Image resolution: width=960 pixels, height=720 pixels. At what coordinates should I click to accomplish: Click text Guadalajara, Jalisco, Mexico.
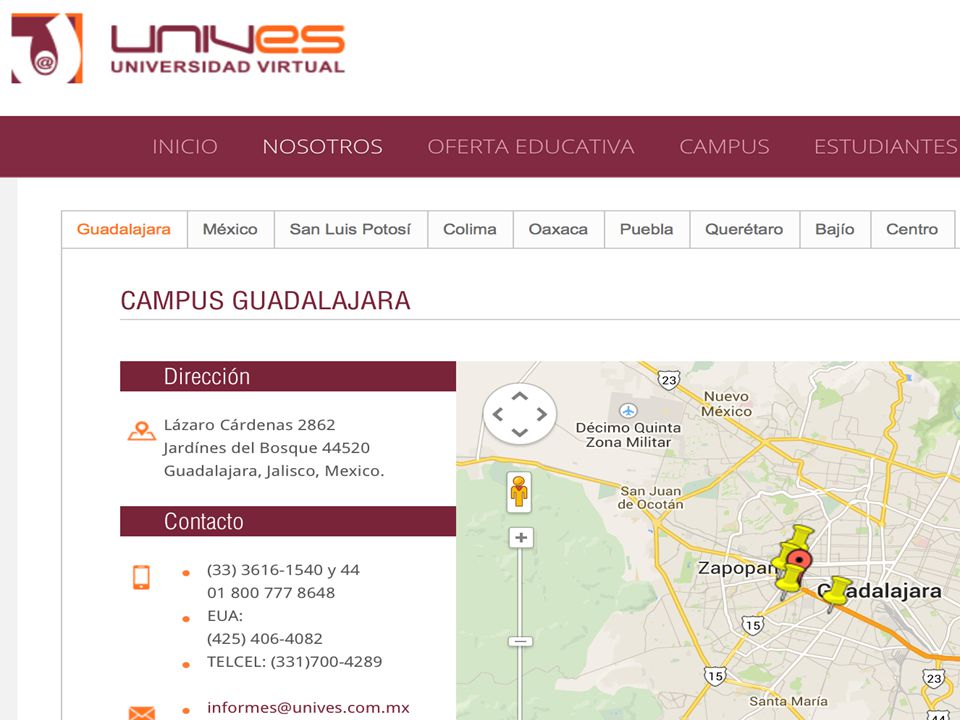coord(274,471)
